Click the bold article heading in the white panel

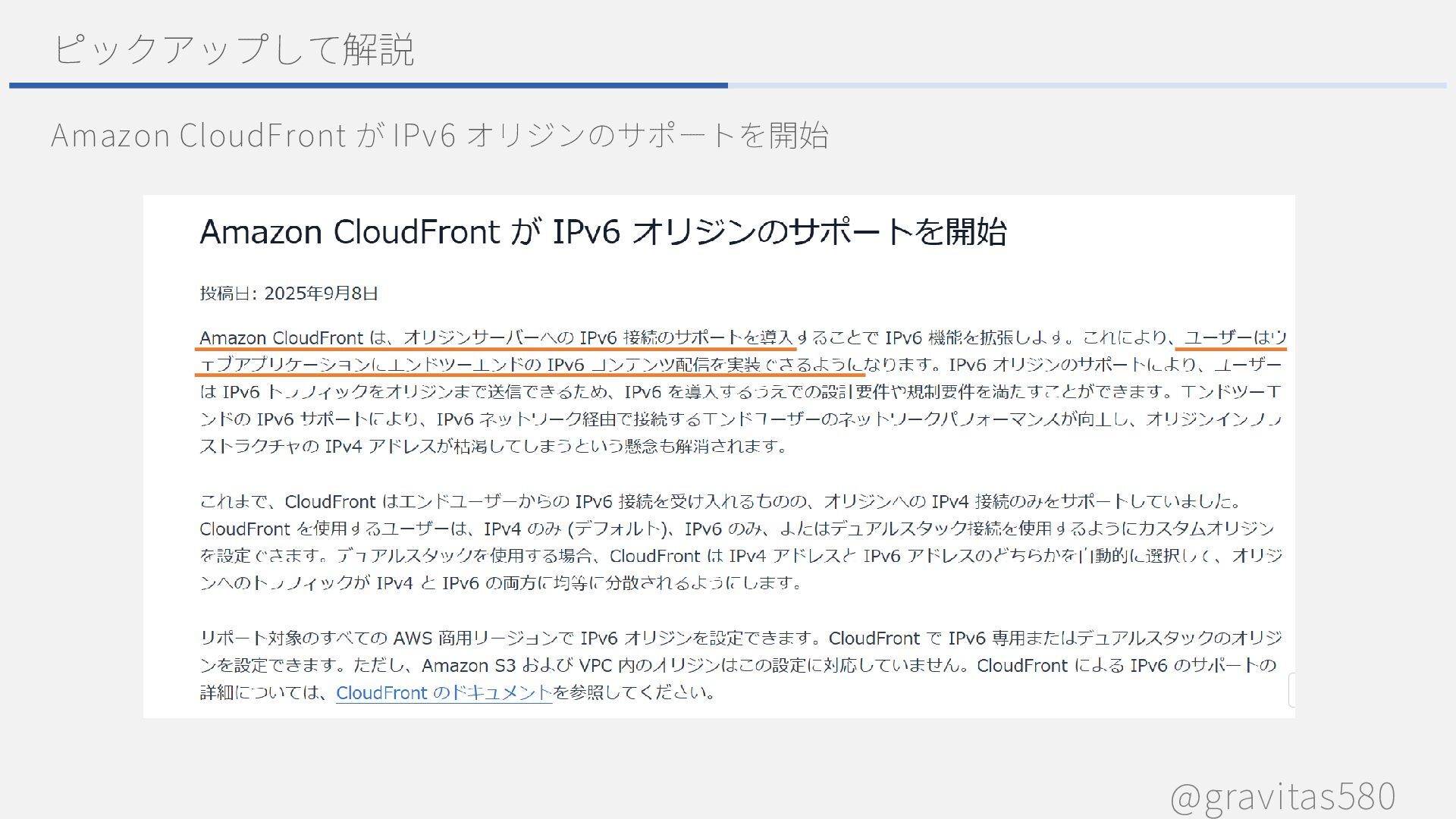tap(603, 231)
